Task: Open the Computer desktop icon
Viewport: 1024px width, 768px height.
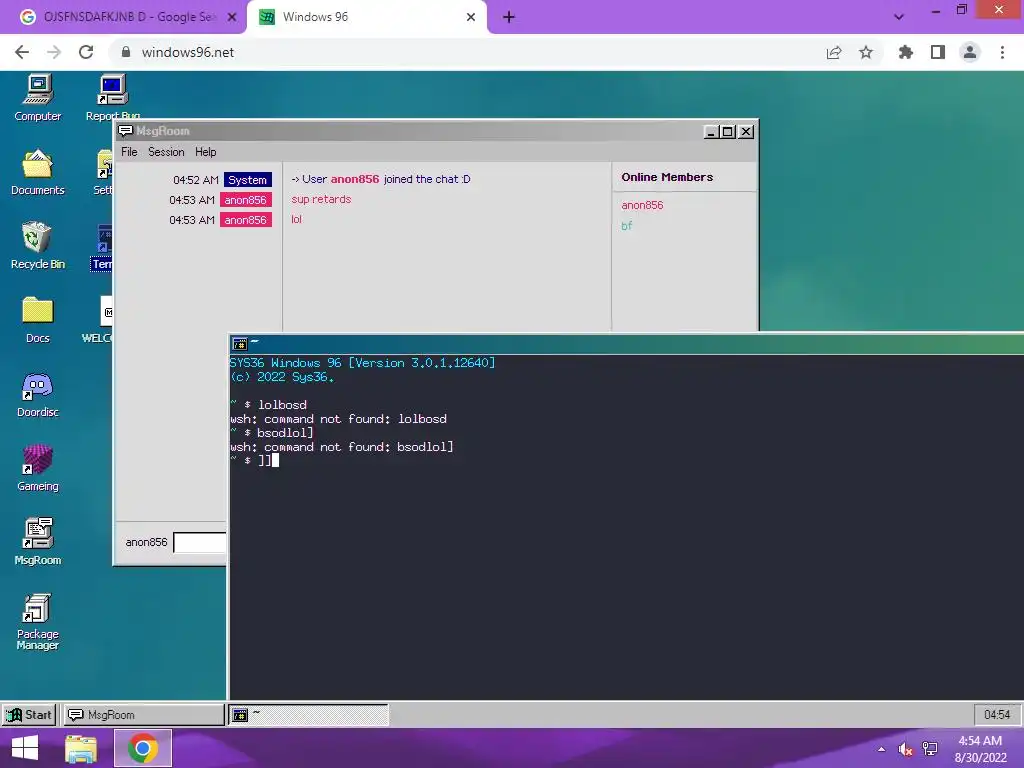Action: (38, 98)
